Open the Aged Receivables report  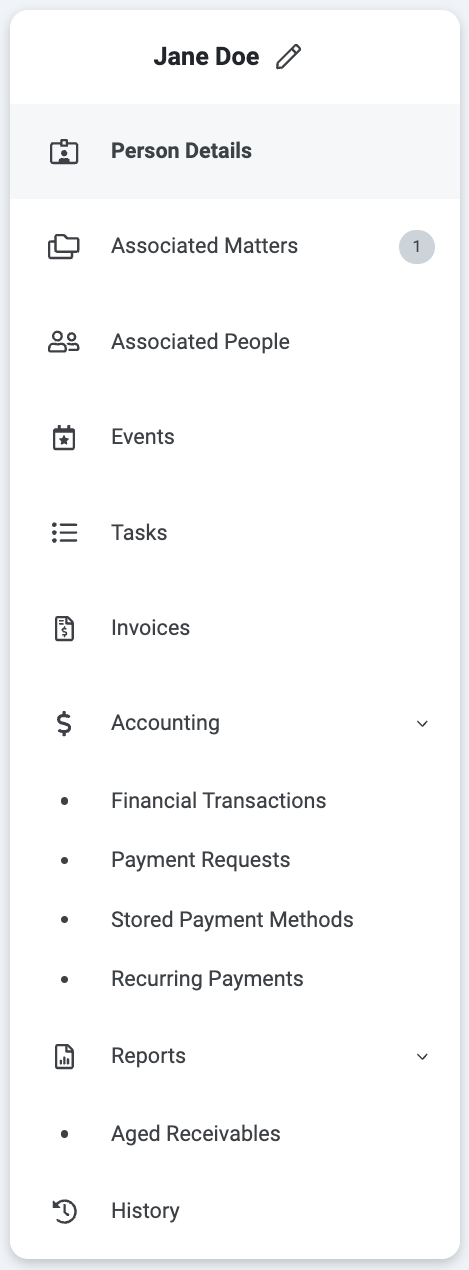click(196, 1134)
